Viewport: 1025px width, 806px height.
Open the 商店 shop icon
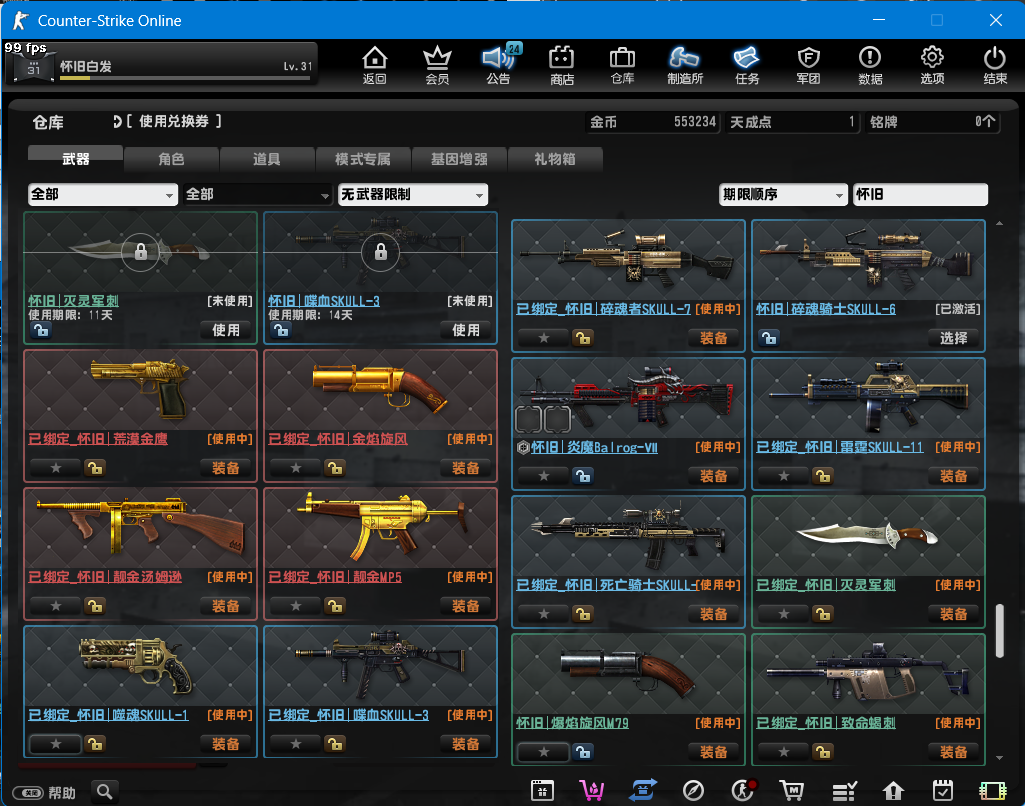562,65
